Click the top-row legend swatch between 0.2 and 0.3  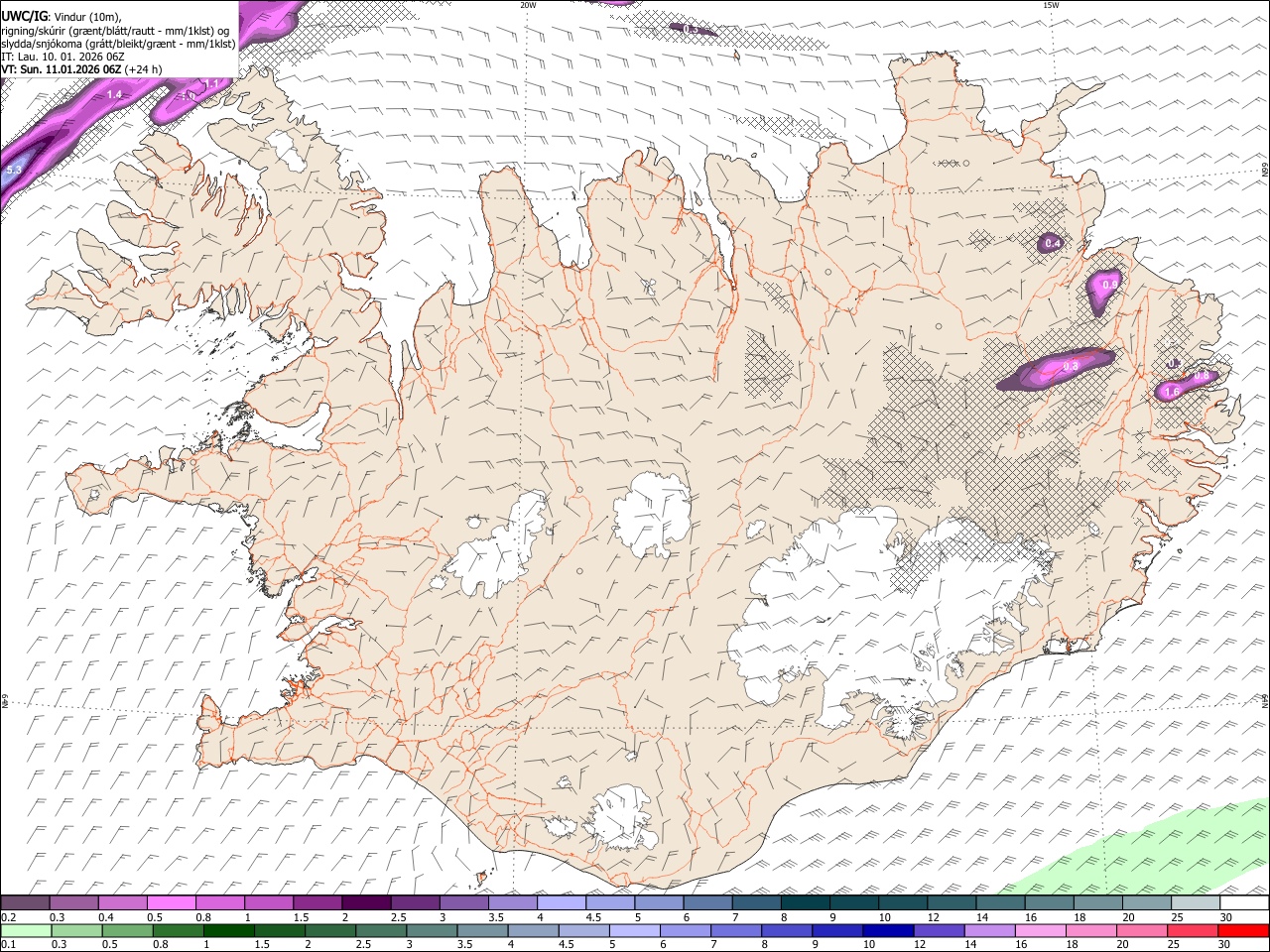point(27,903)
